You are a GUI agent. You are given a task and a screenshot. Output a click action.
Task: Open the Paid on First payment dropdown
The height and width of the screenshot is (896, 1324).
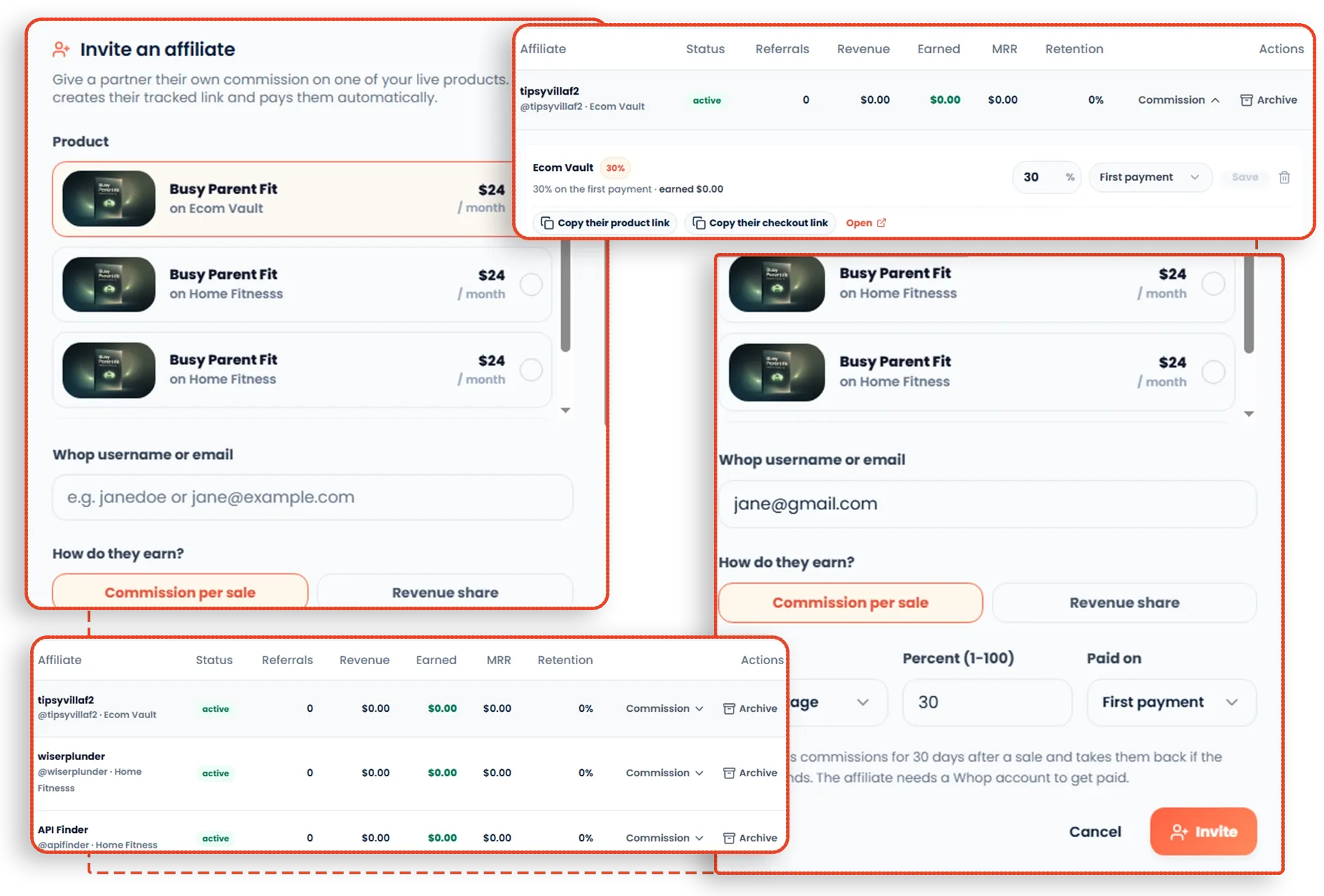(1171, 702)
